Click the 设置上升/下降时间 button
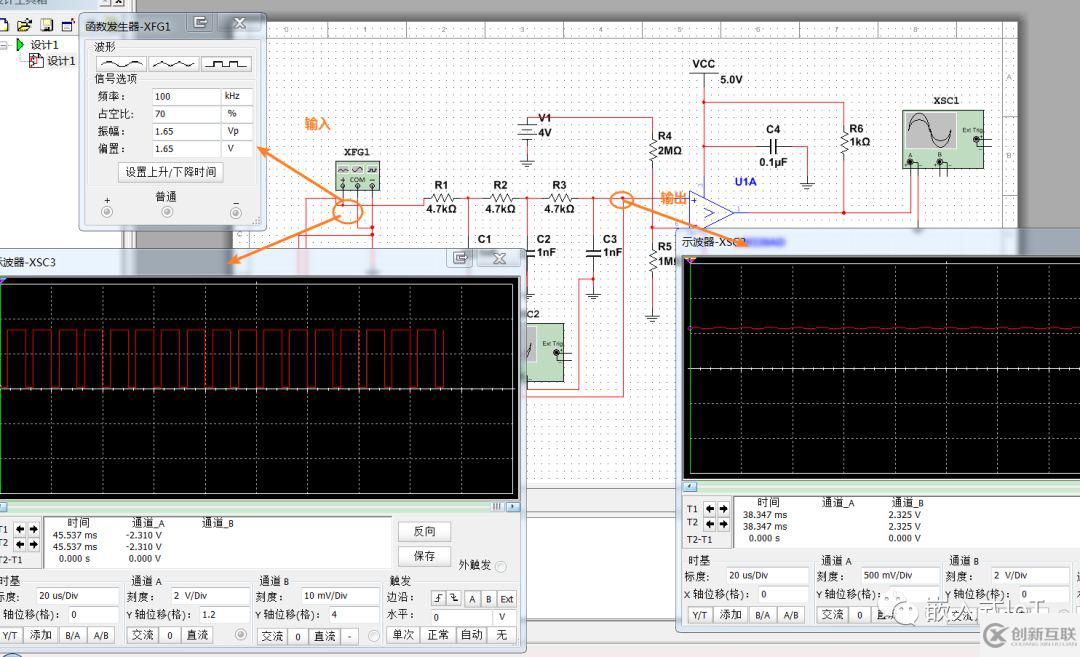Screen dimensions: 1080x657 point(171,172)
